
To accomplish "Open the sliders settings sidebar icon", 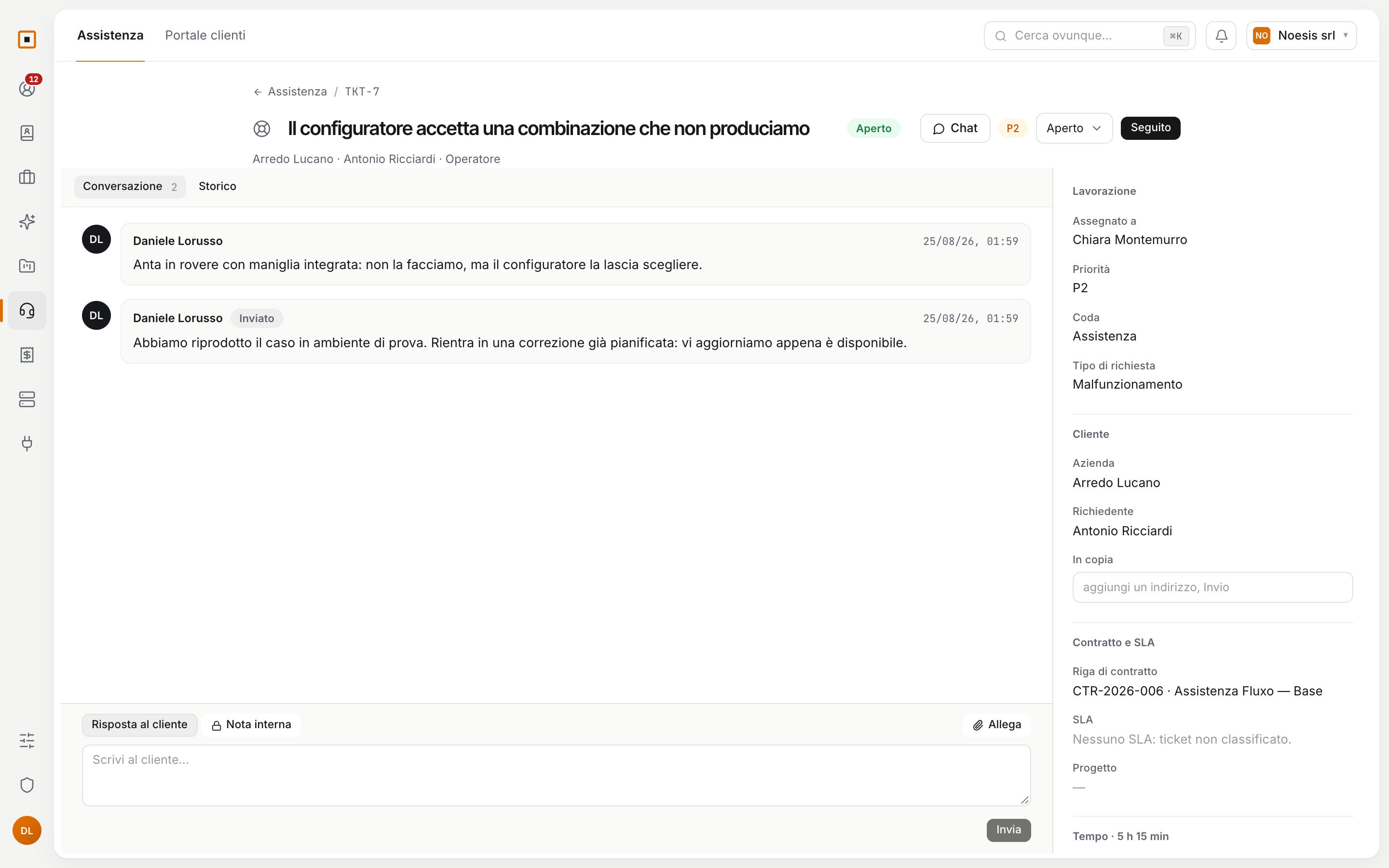I will click(27, 741).
